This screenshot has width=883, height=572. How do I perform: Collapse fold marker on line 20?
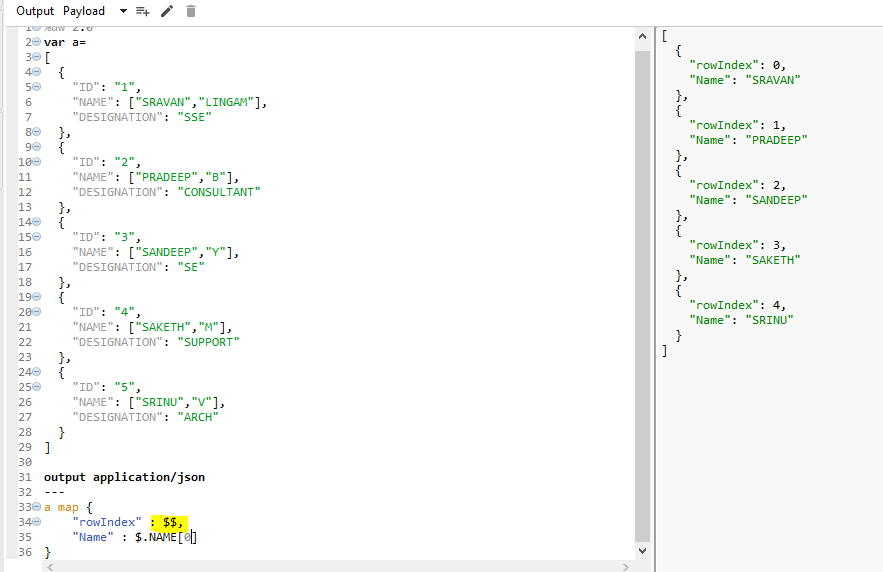pyautogui.click(x=37, y=312)
